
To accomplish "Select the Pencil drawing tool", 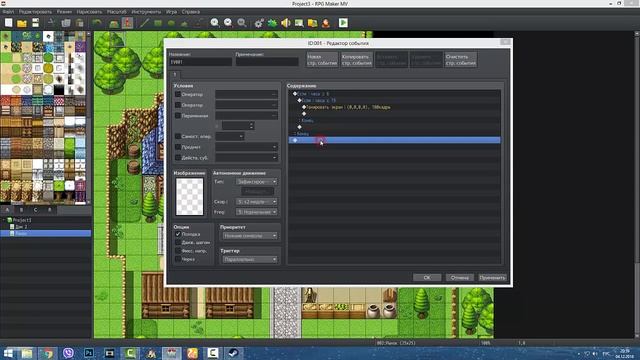I will [144, 23].
